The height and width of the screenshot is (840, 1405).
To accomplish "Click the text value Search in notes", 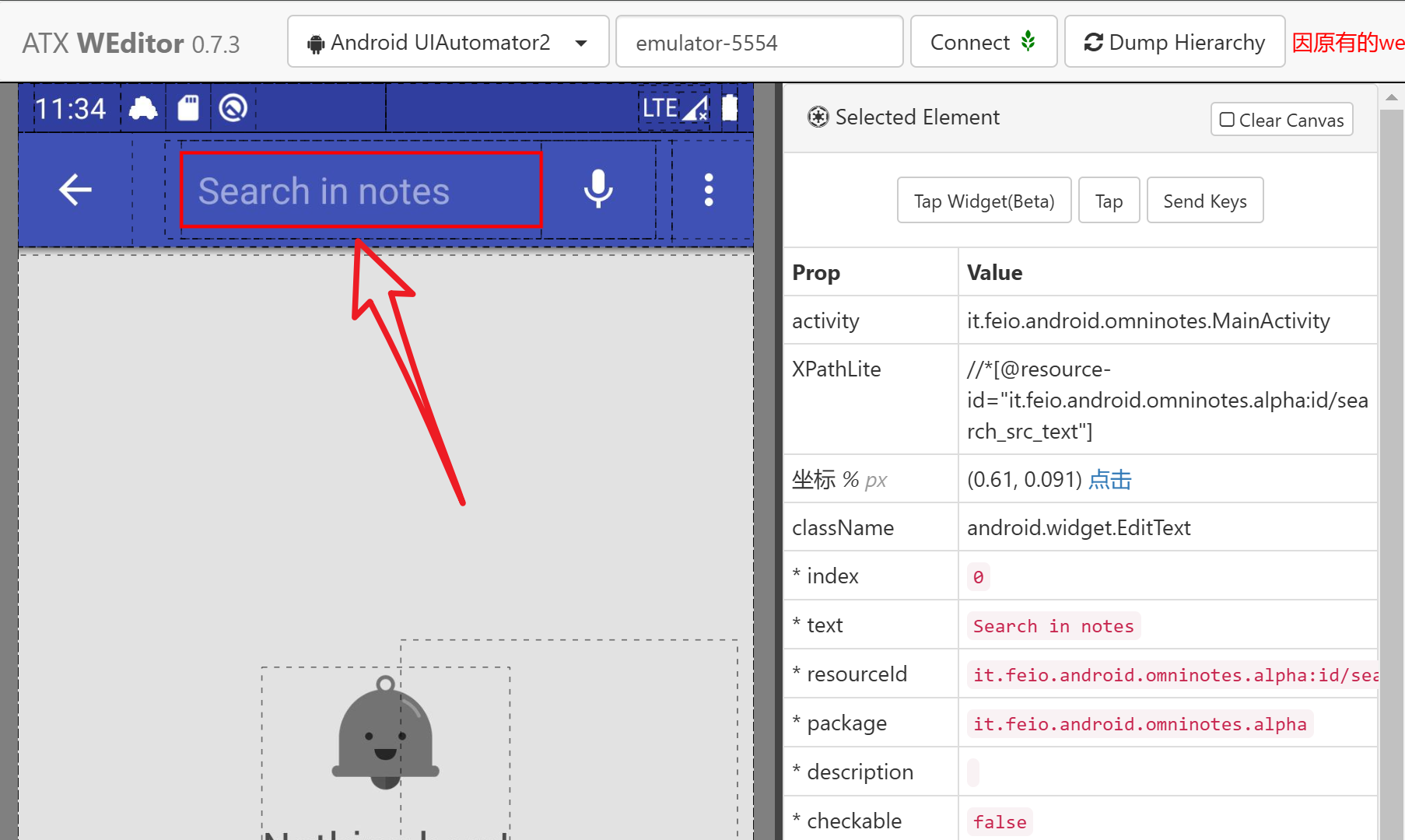I will 1053,626.
